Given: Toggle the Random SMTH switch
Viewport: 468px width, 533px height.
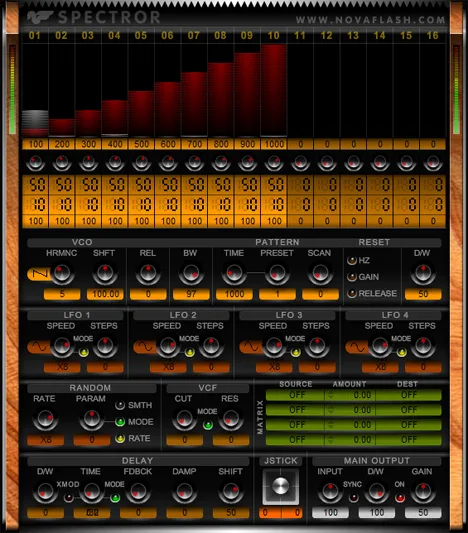Looking at the screenshot, I should 120,405.
